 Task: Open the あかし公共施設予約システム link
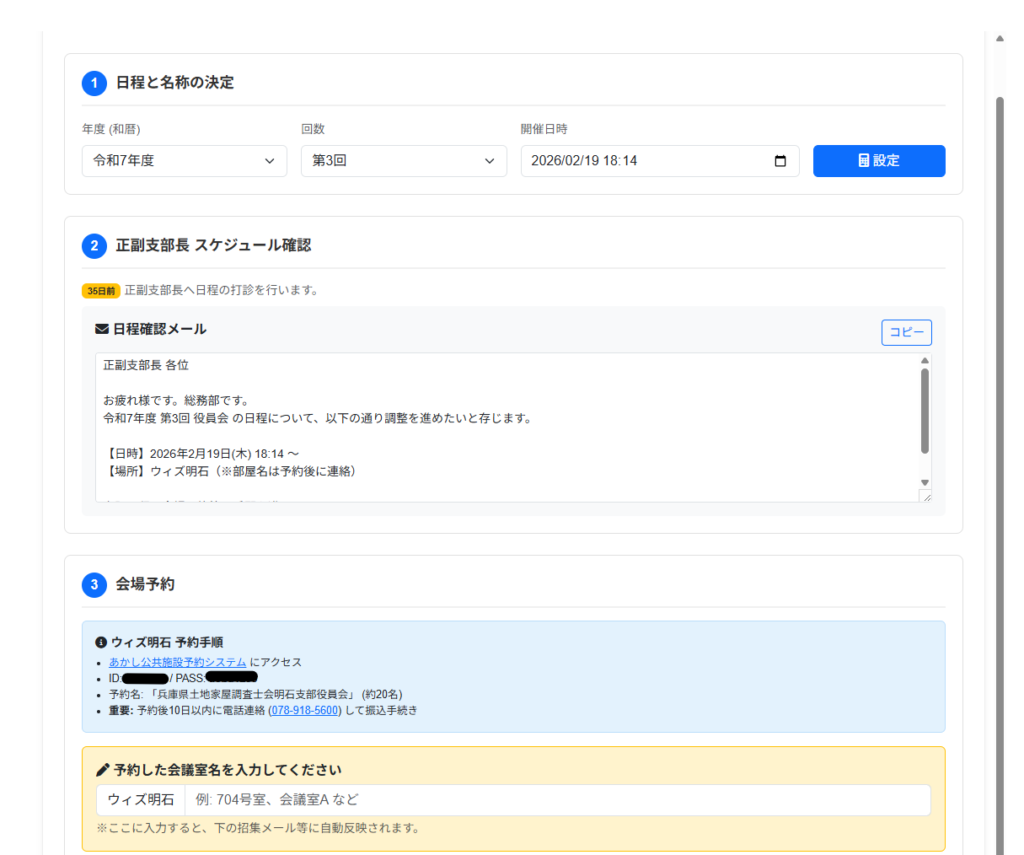[x=177, y=662]
